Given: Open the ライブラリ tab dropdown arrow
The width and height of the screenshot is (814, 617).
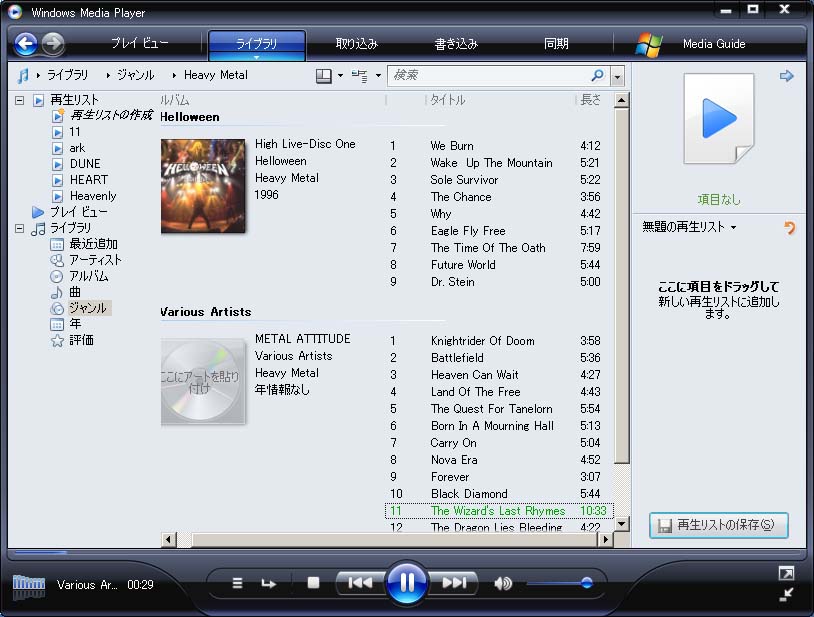Looking at the screenshot, I should [x=256, y=57].
